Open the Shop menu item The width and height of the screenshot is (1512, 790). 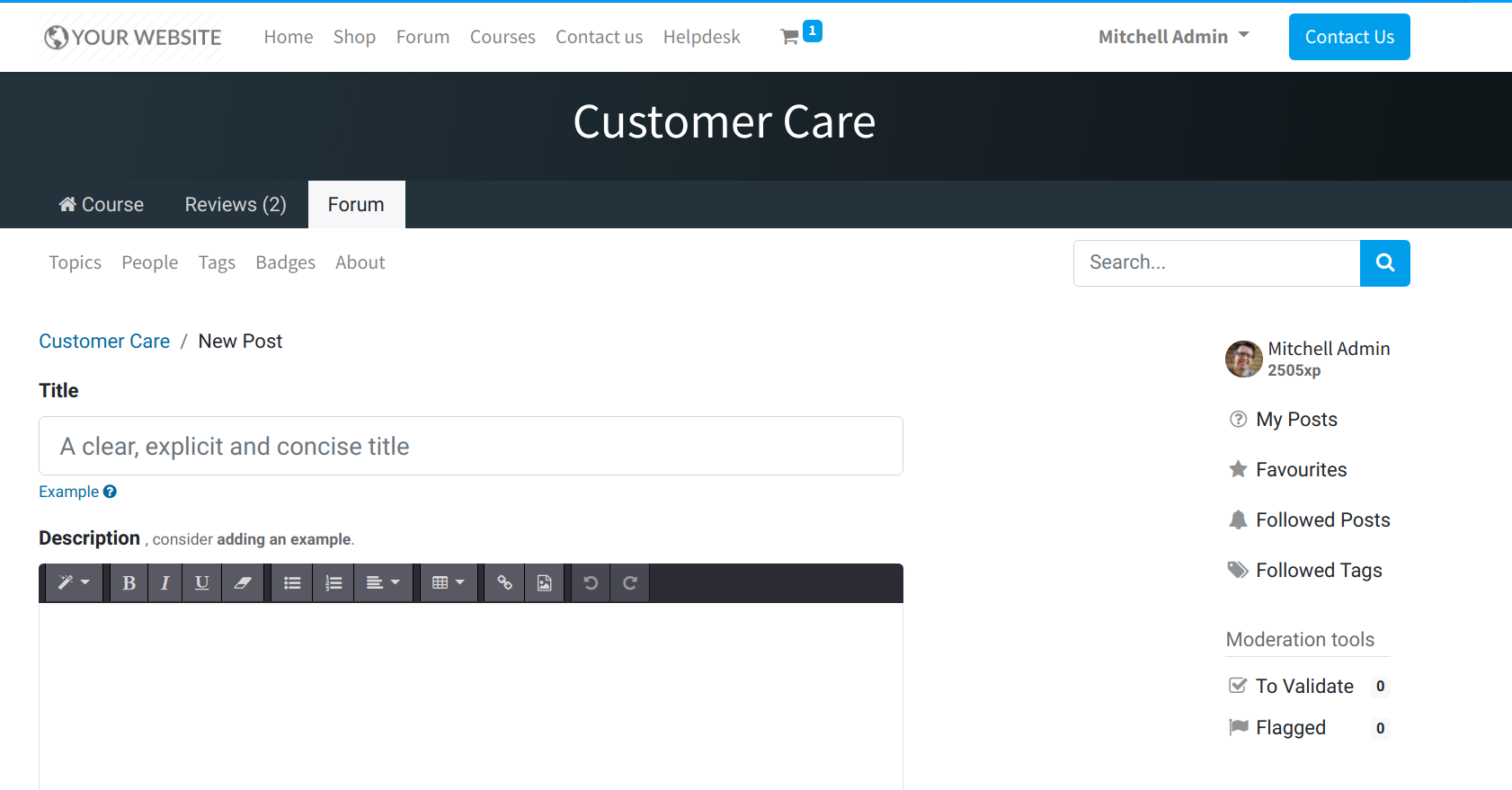pos(354,37)
